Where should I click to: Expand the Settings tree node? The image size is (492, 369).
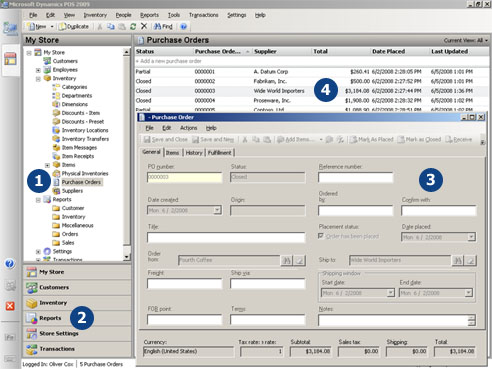(38, 252)
